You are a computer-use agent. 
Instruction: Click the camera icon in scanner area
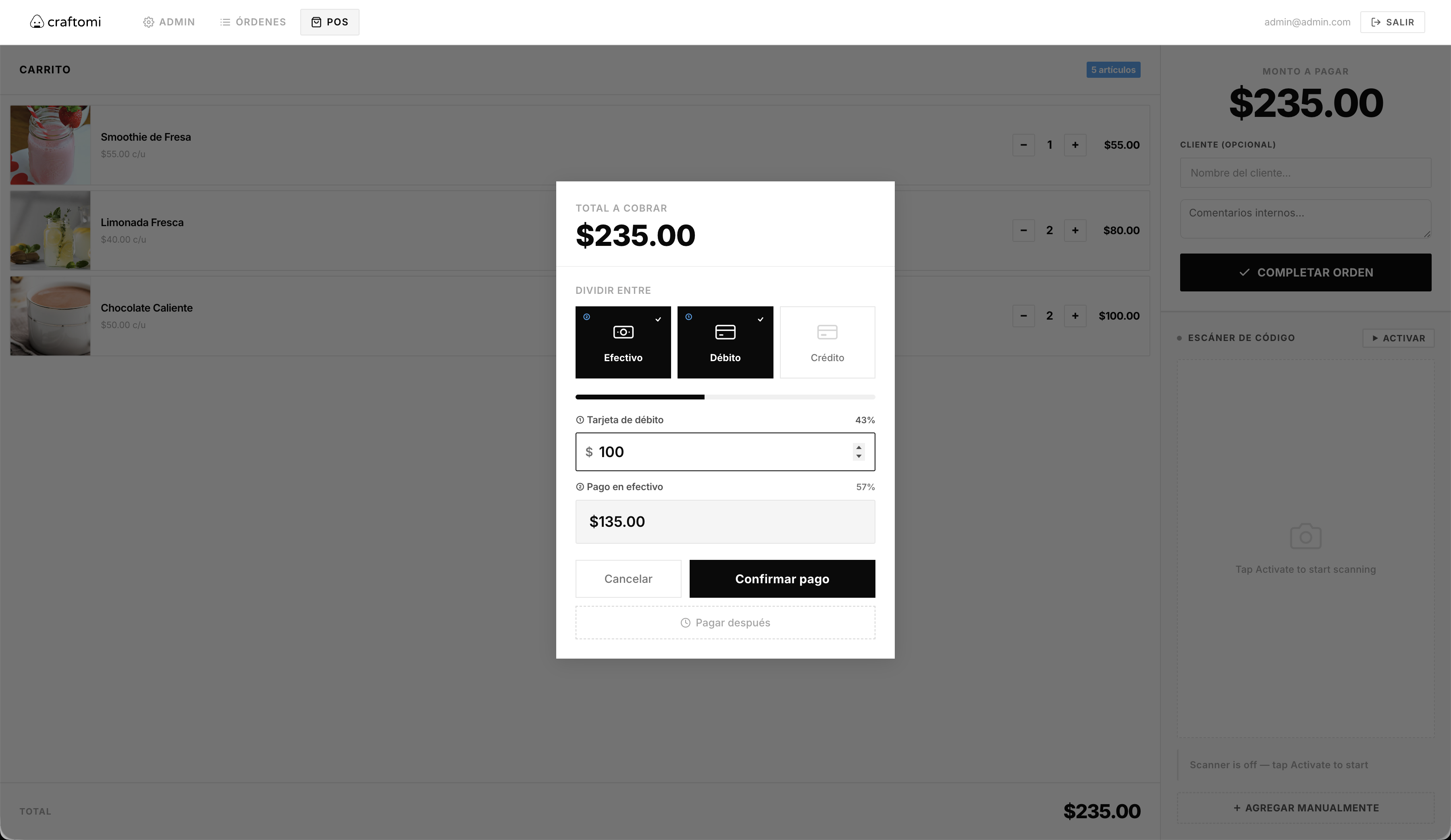tap(1305, 536)
